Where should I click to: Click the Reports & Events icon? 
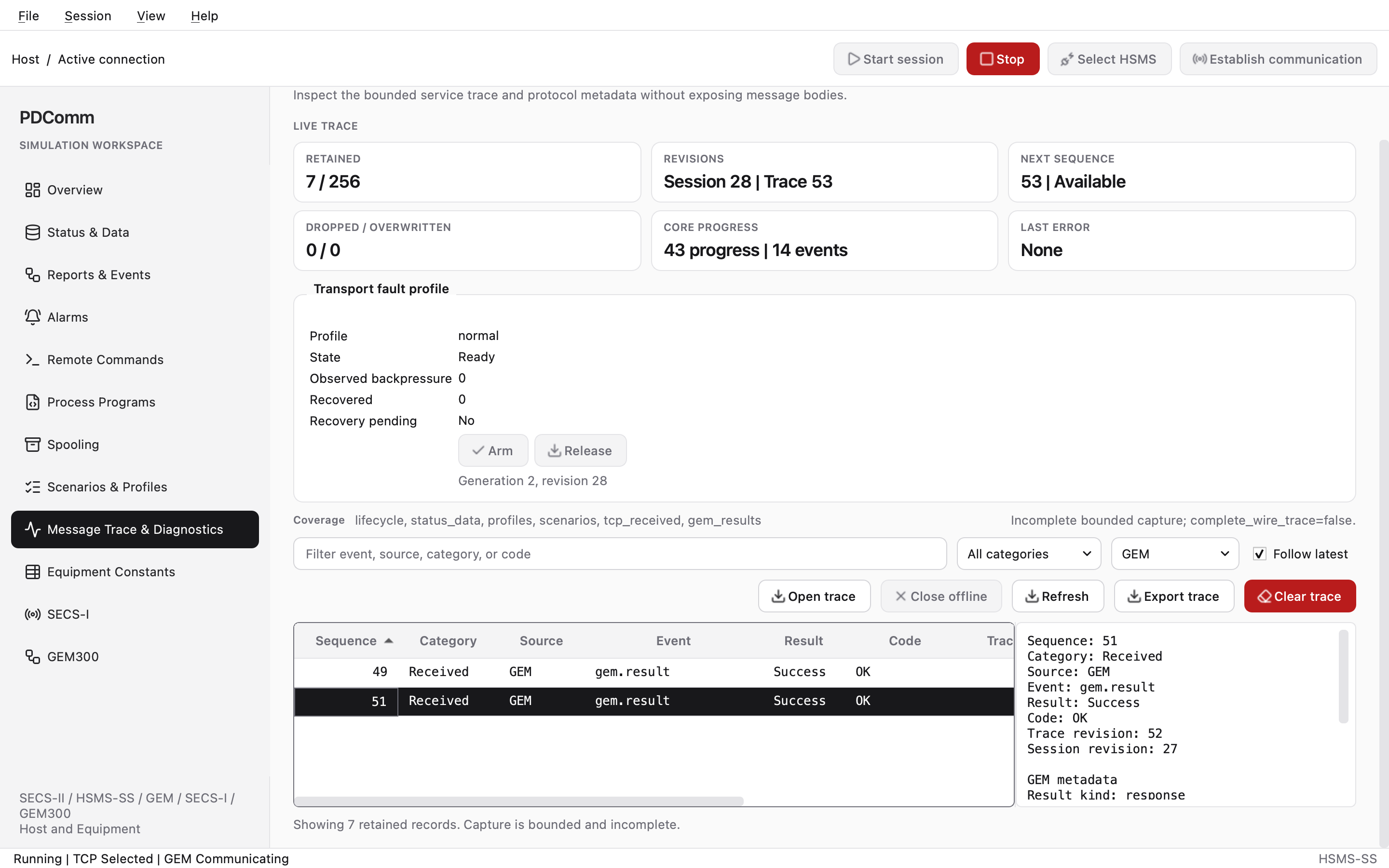[32, 275]
